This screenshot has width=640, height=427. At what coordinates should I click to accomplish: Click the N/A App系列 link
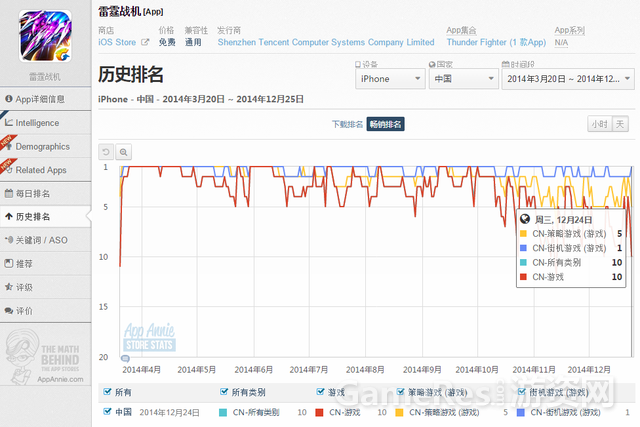coord(561,42)
